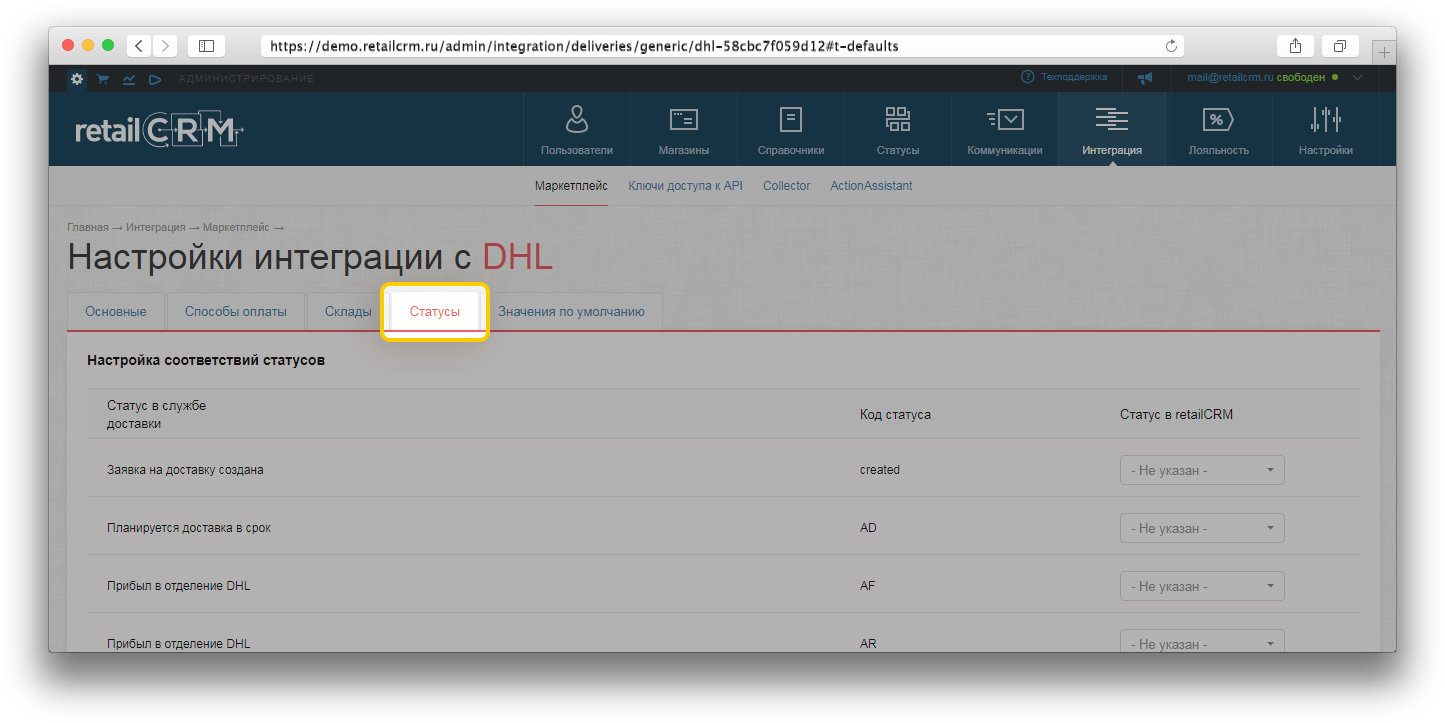The image size is (1445, 723).
Task: Open the Collector submenu item
Action: pyautogui.click(x=786, y=186)
